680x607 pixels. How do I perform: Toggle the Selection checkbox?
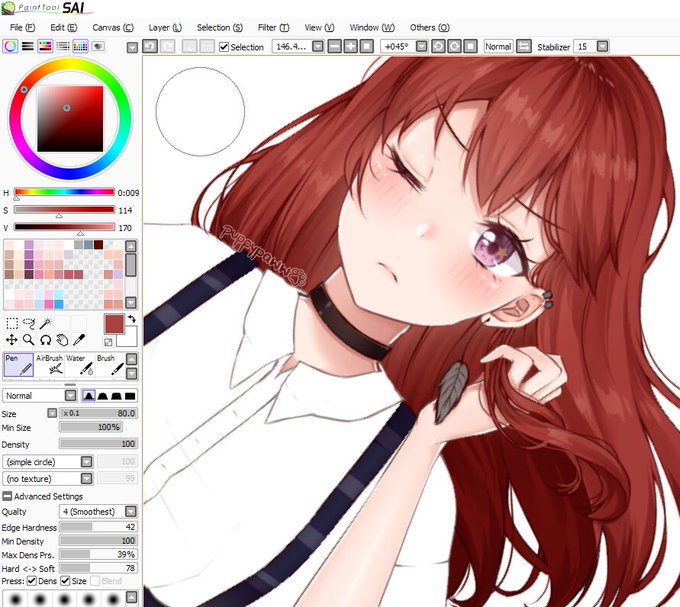224,47
